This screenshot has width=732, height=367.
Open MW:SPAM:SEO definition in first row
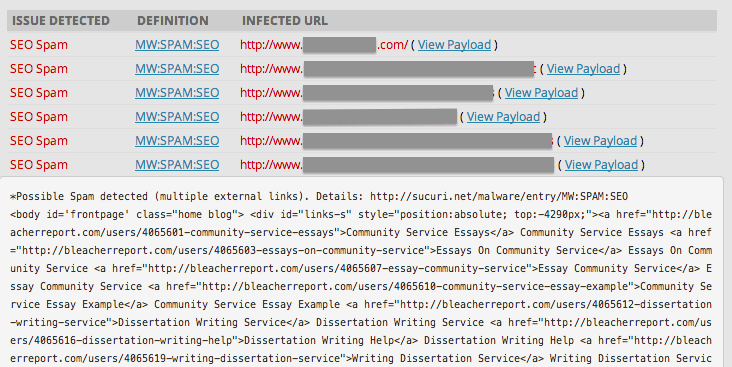(x=177, y=45)
